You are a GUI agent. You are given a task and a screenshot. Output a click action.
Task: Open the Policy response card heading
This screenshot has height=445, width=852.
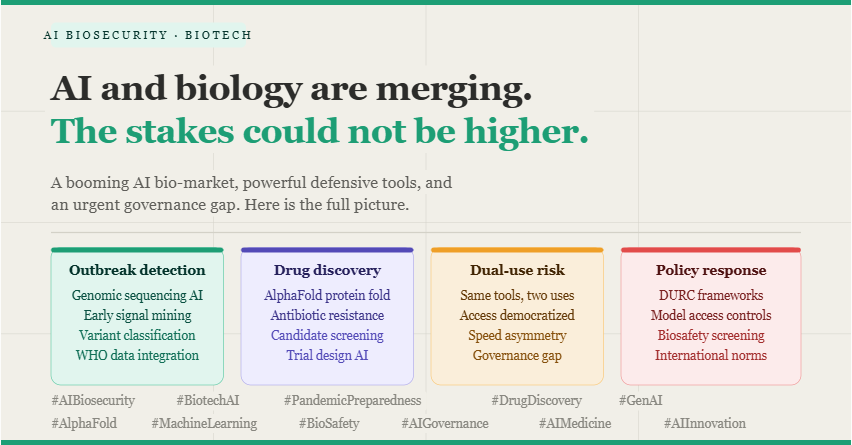pyautogui.click(x=711, y=270)
